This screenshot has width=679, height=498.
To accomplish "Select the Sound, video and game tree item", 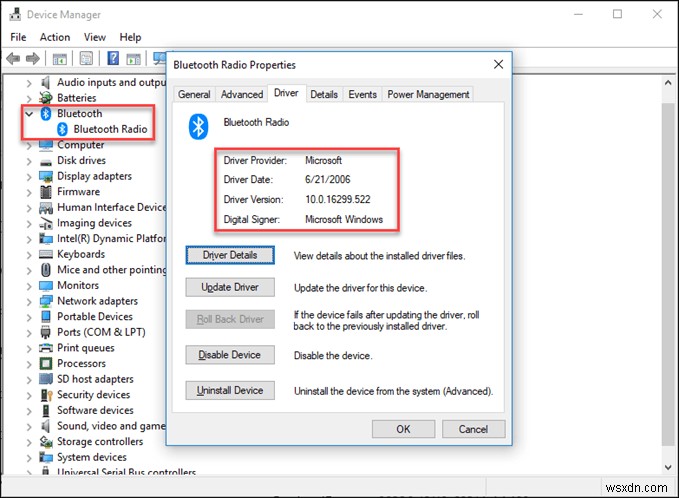I will 111,426.
